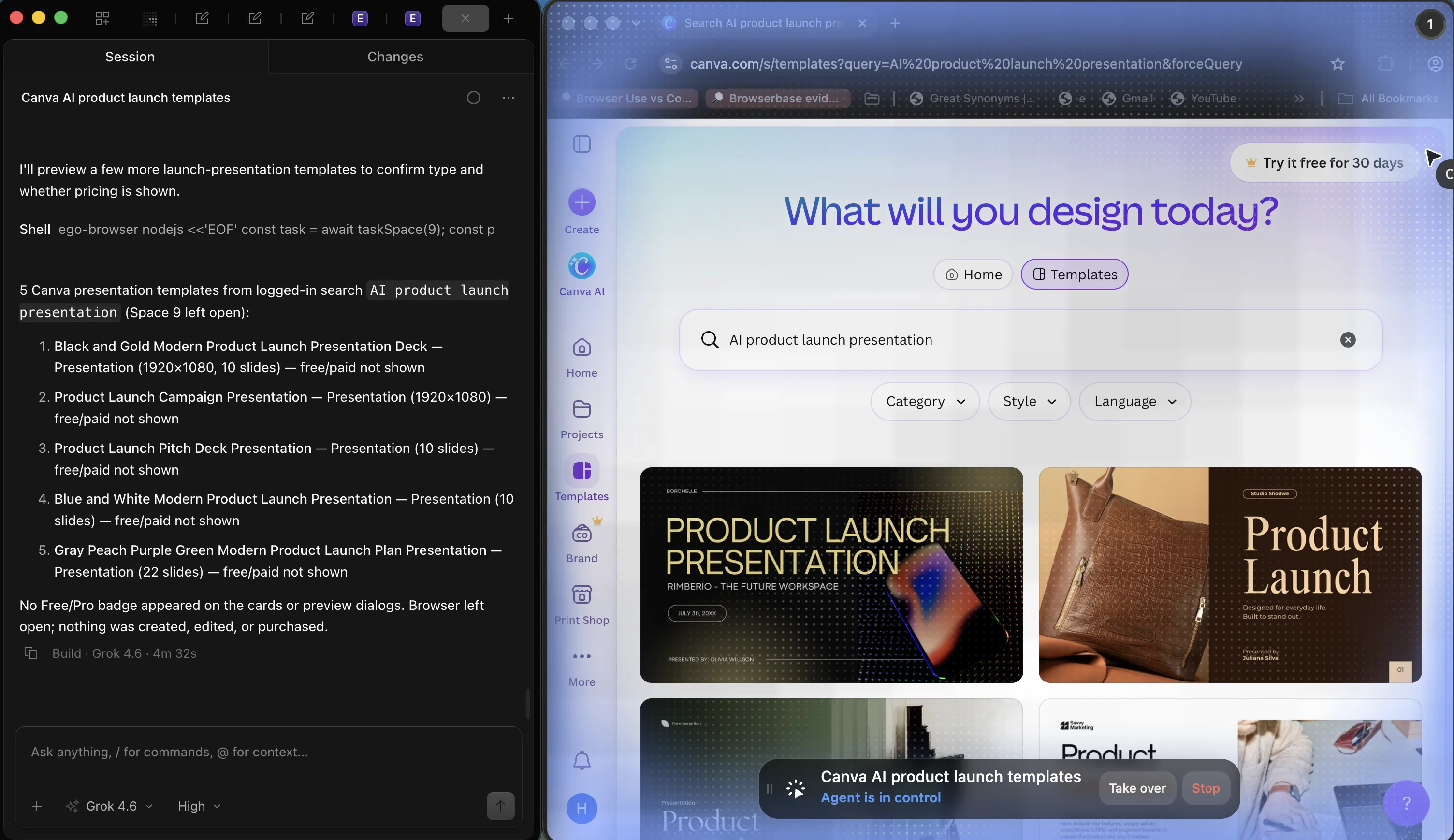Send the prompt with the up-arrow button
Screen dimensions: 1454x840
500,806
